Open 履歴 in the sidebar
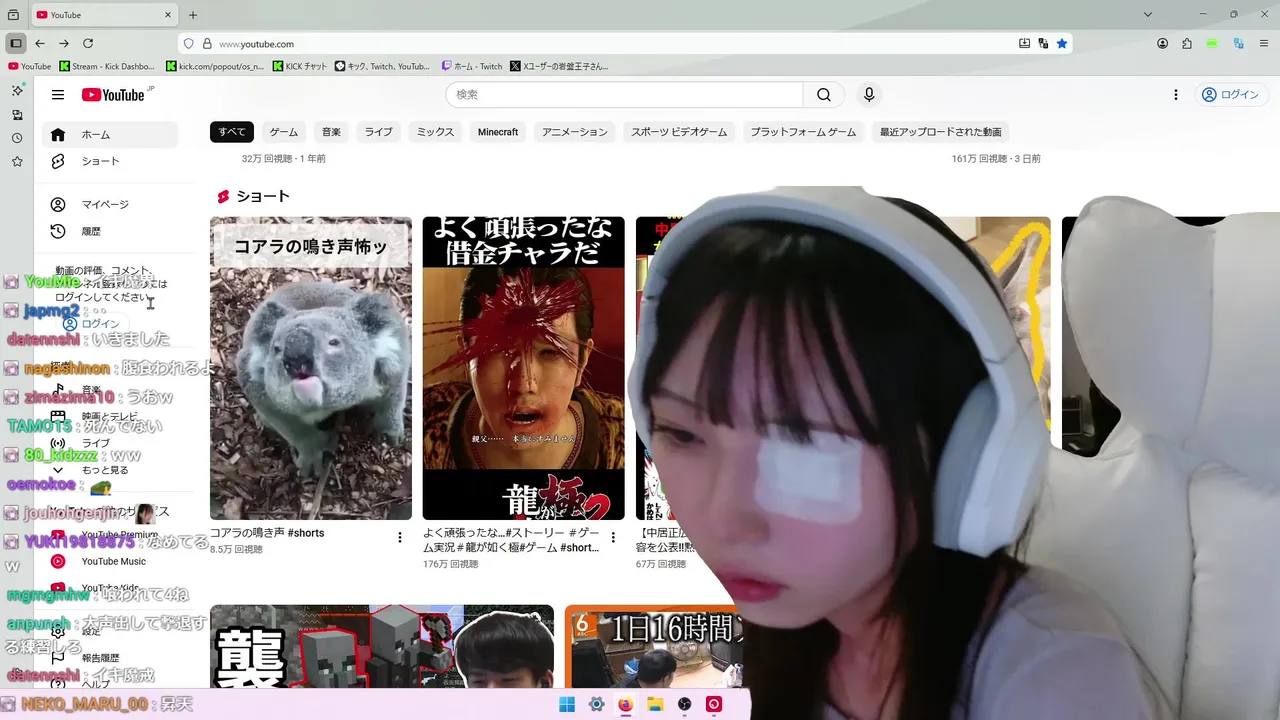The width and height of the screenshot is (1280, 720). [110, 231]
